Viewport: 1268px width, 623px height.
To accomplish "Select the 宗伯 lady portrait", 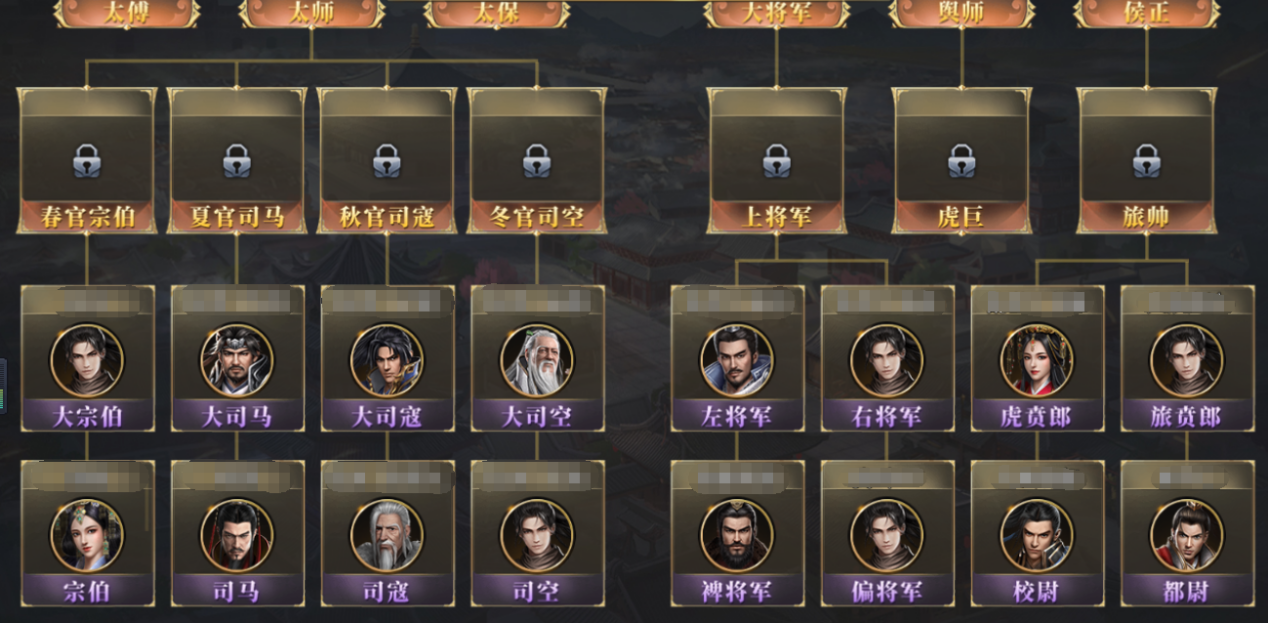I will pos(87,535).
